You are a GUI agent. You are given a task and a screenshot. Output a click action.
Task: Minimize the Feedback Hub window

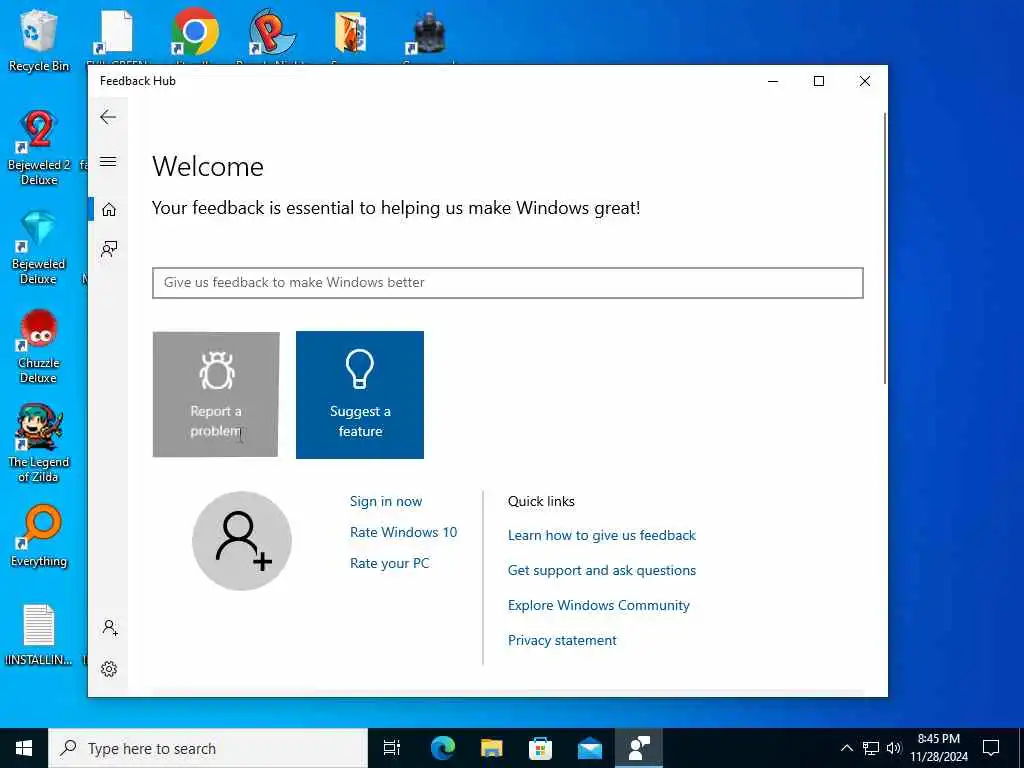773,81
